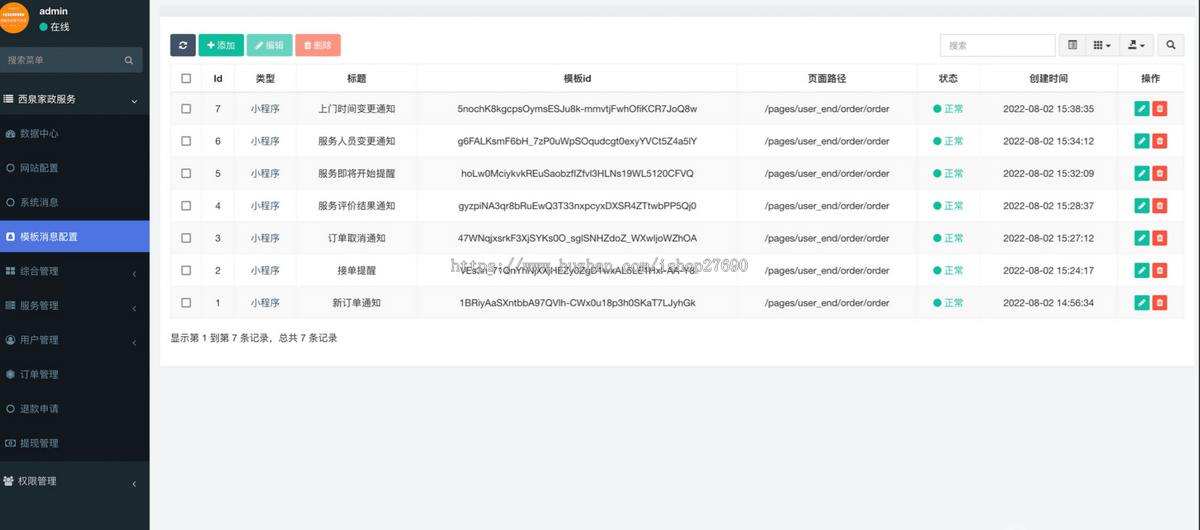Sort by the 创建时间 column header
1200x530 pixels.
point(1048,78)
